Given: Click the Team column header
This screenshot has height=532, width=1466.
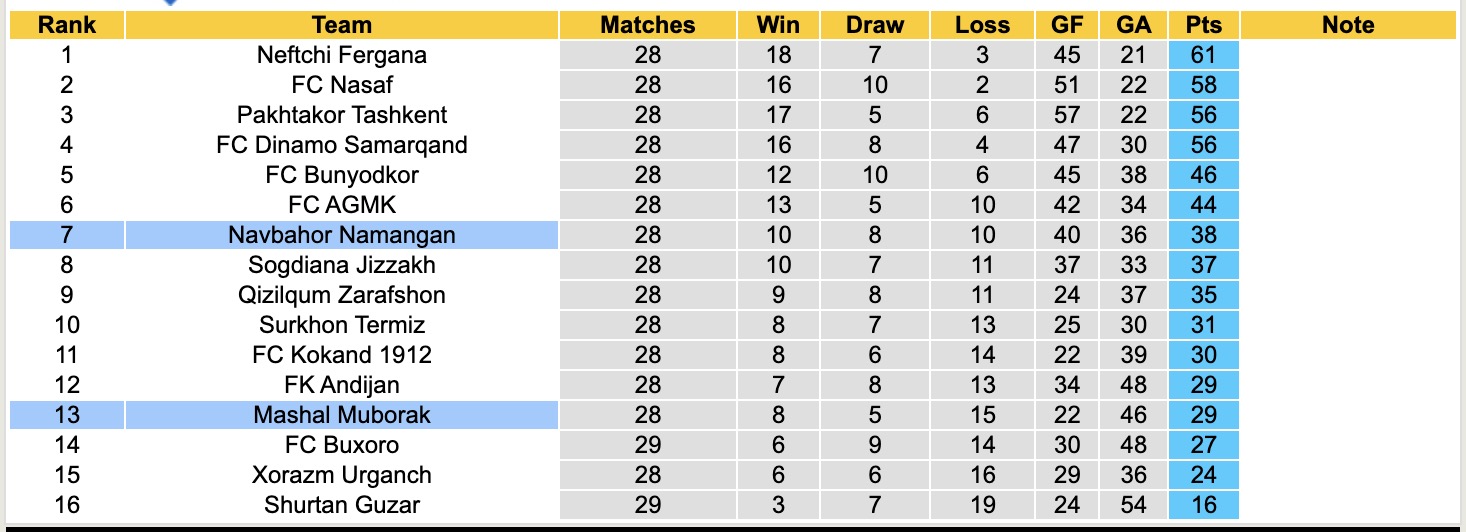Looking at the screenshot, I should click(342, 25).
